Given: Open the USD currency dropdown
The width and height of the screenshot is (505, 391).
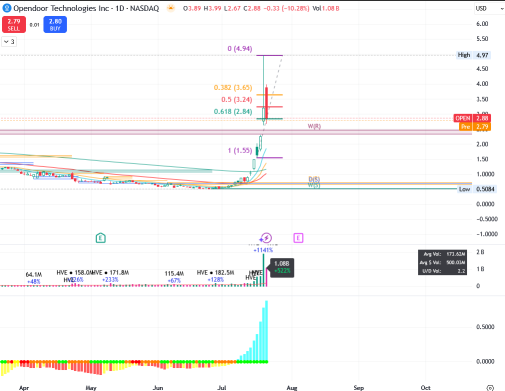Looking at the screenshot, I should [489, 9].
